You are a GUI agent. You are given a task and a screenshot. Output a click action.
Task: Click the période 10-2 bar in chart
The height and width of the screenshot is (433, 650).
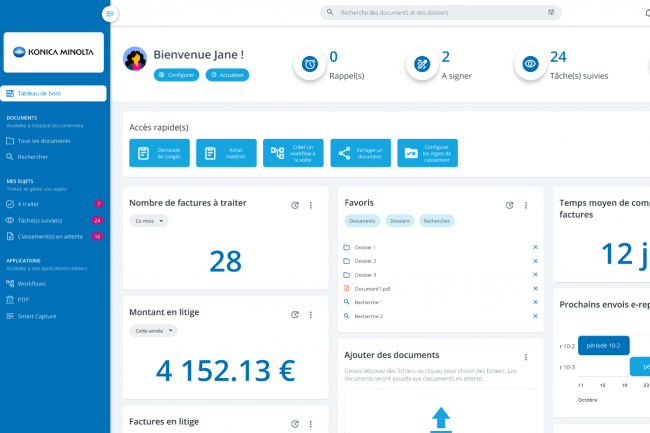pos(604,346)
